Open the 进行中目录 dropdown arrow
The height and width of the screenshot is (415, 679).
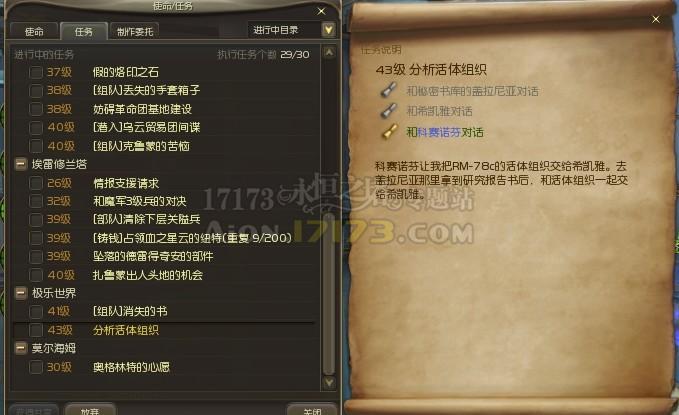[329, 30]
